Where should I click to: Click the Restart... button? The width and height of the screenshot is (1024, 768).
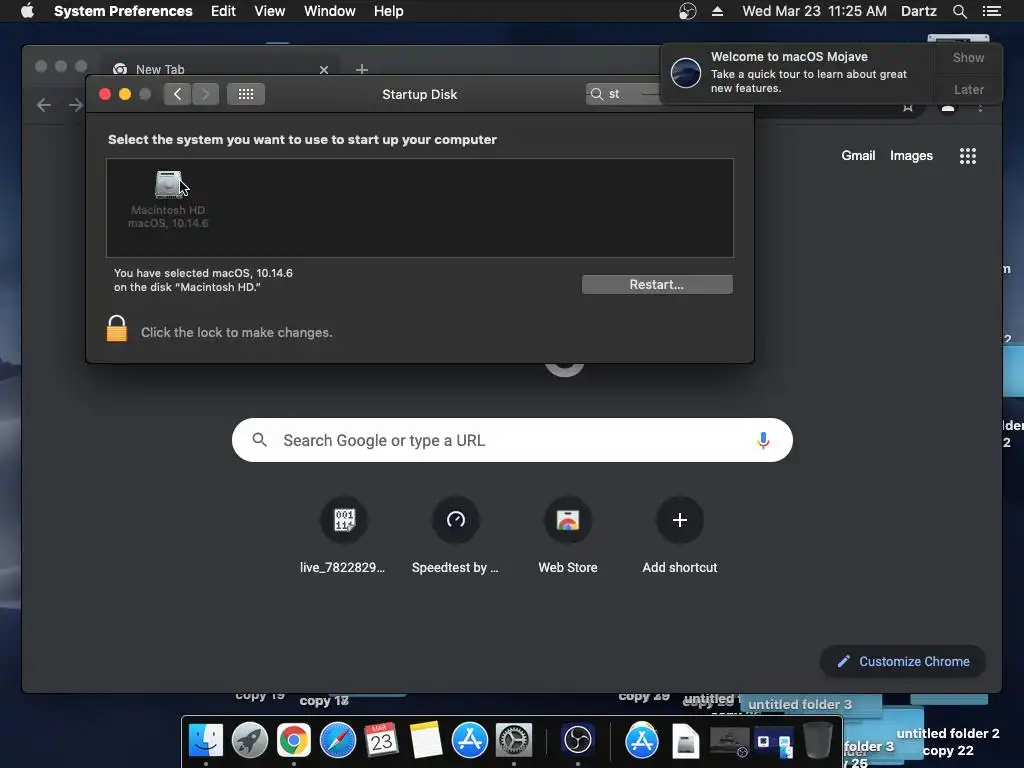pyautogui.click(x=657, y=284)
